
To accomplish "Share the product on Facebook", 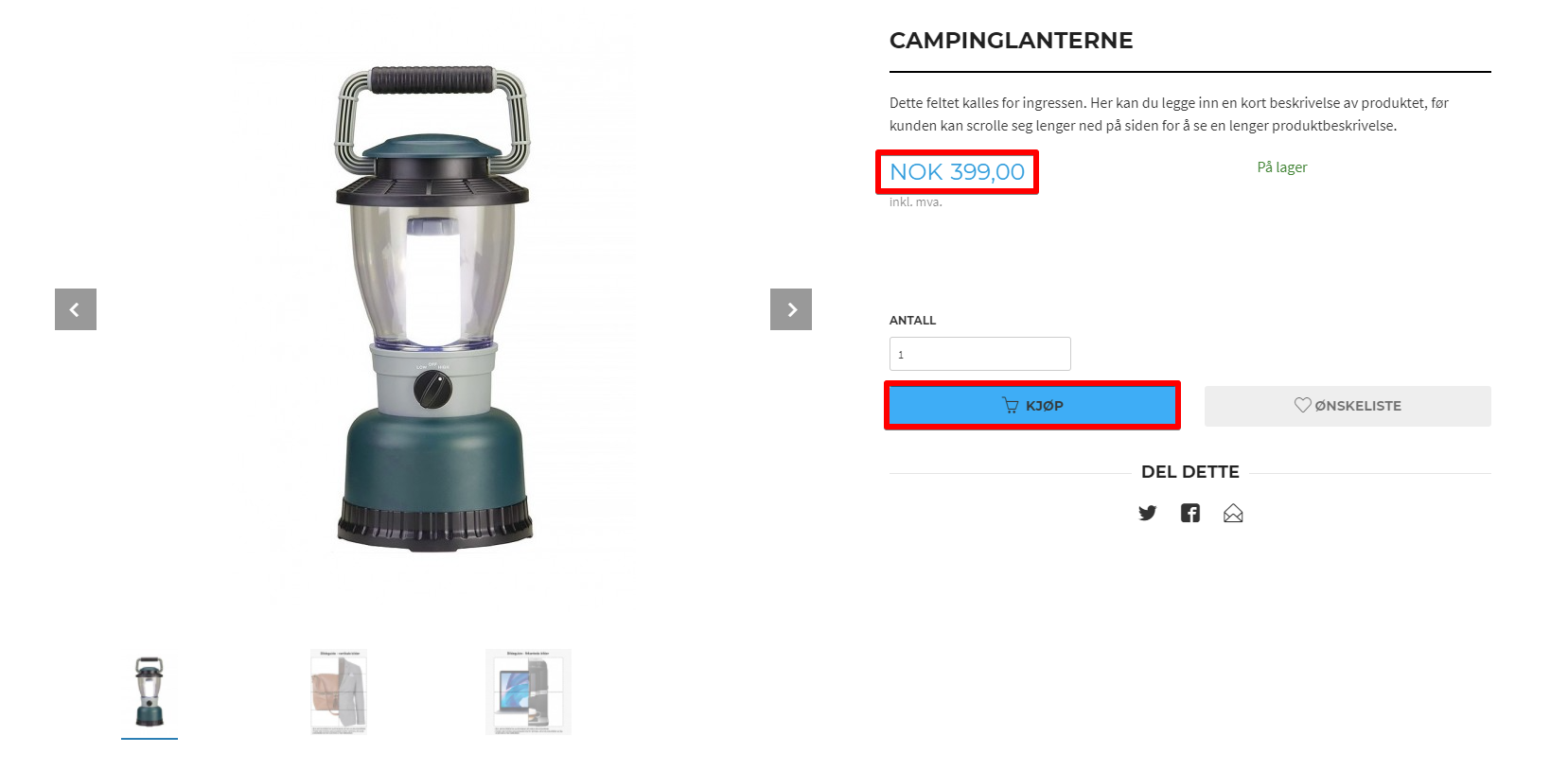I will click(1189, 513).
